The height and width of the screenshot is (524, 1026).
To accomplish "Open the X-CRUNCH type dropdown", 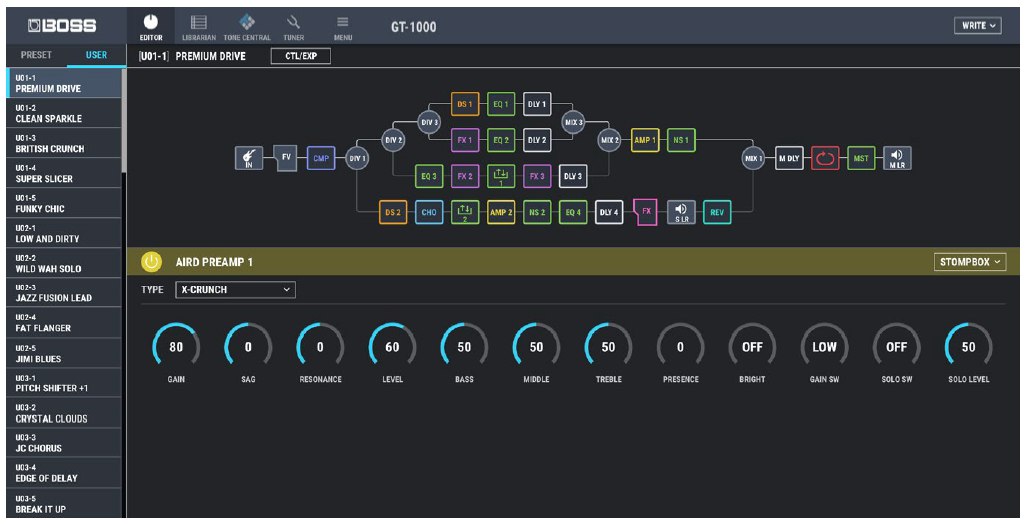I will pyautogui.click(x=236, y=290).
